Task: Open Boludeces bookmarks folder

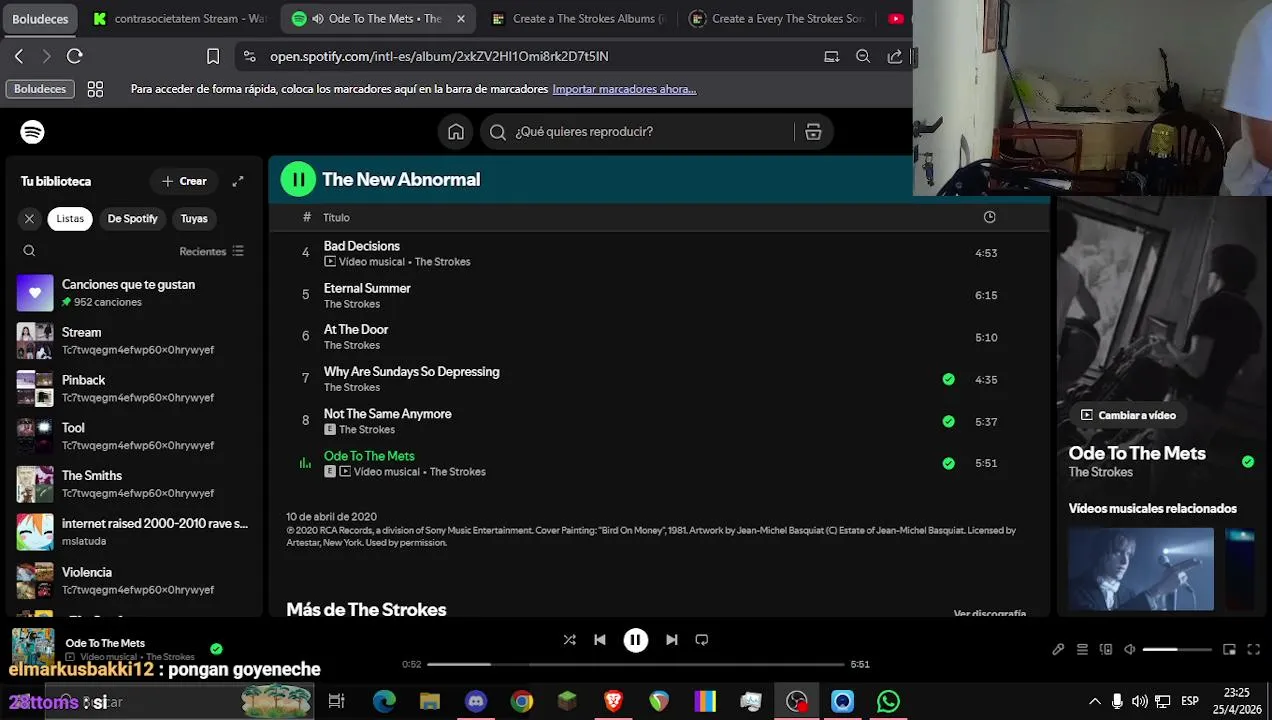Action: [x=40, y=89]
